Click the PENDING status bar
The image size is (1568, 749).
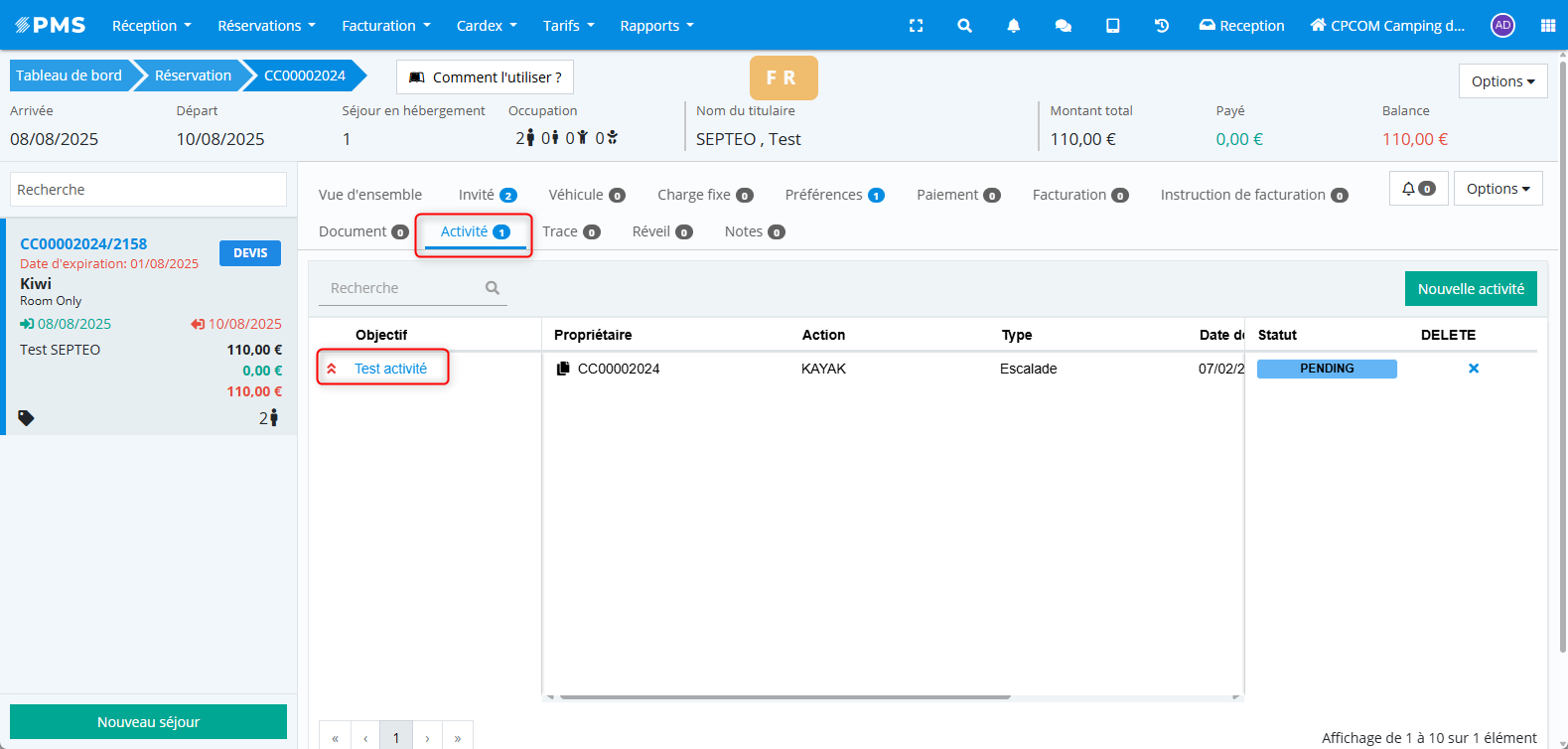(1326, 369)
